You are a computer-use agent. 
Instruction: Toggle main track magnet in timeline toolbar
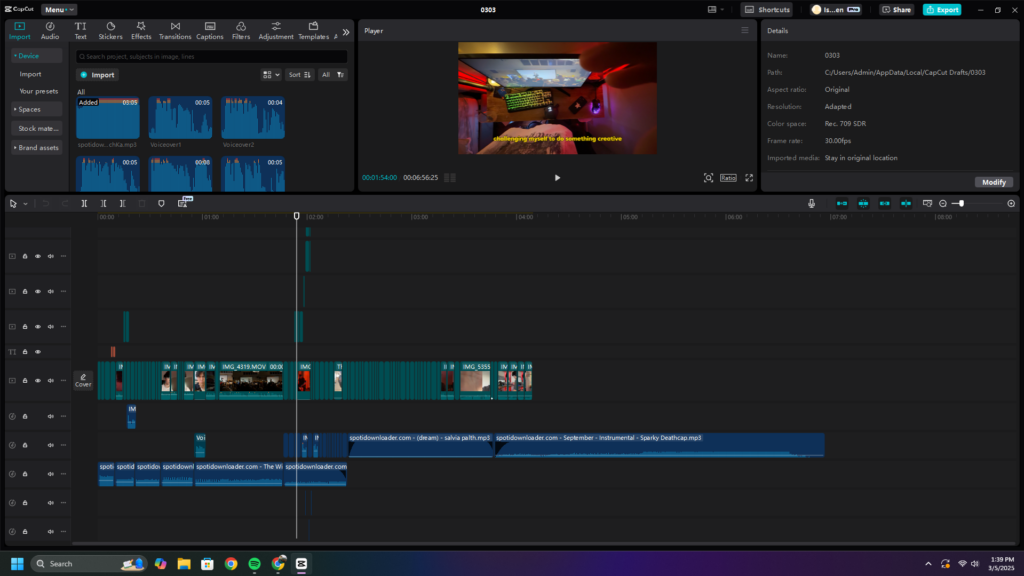click(x=842, y=204)
